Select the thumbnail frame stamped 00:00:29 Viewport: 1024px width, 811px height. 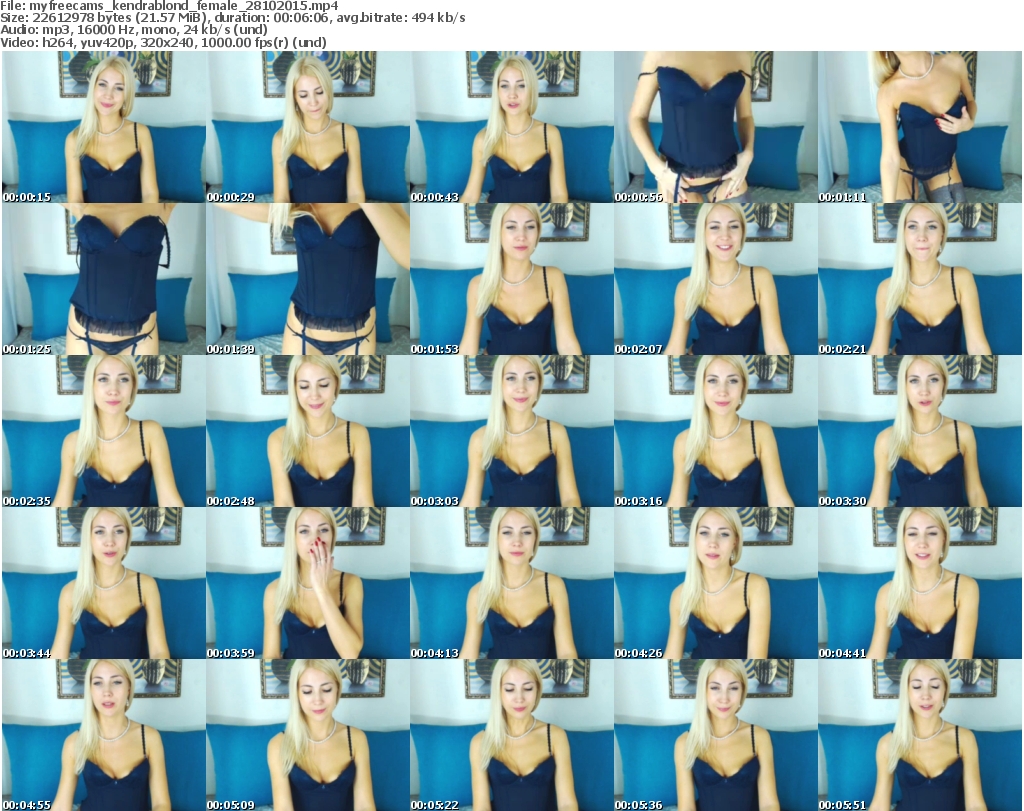308,127
